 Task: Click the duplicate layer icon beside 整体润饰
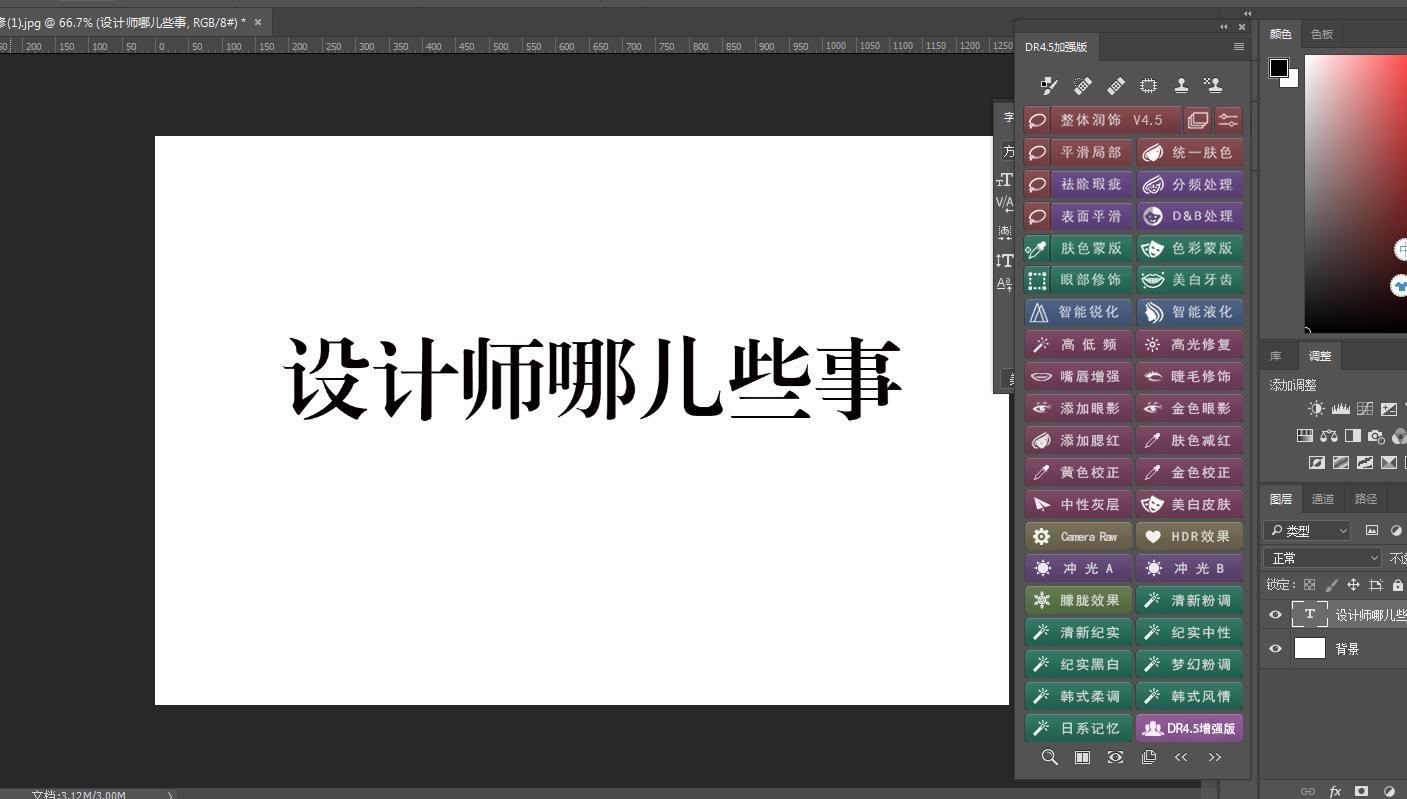click(x=1197, y=119)
